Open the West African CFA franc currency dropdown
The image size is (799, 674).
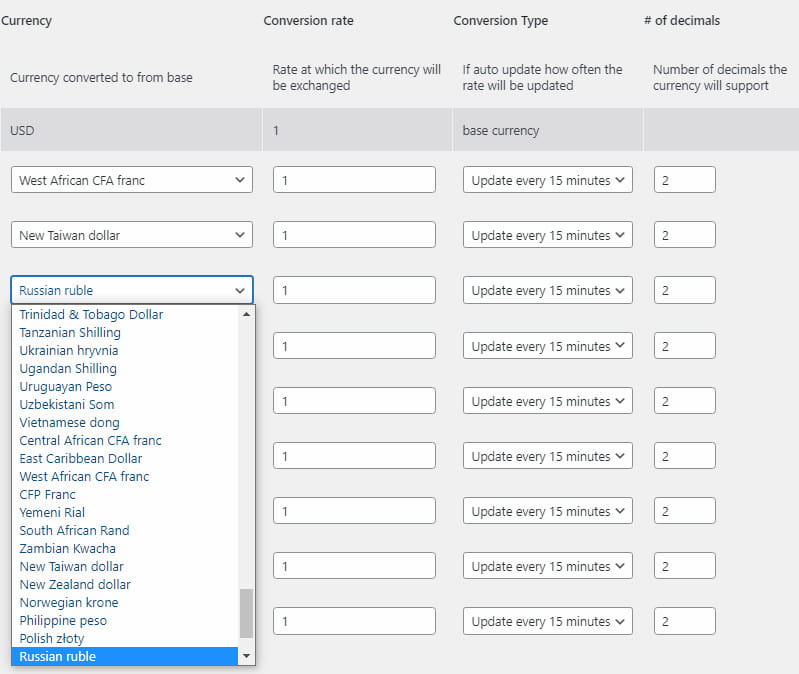tap(131, 180)
